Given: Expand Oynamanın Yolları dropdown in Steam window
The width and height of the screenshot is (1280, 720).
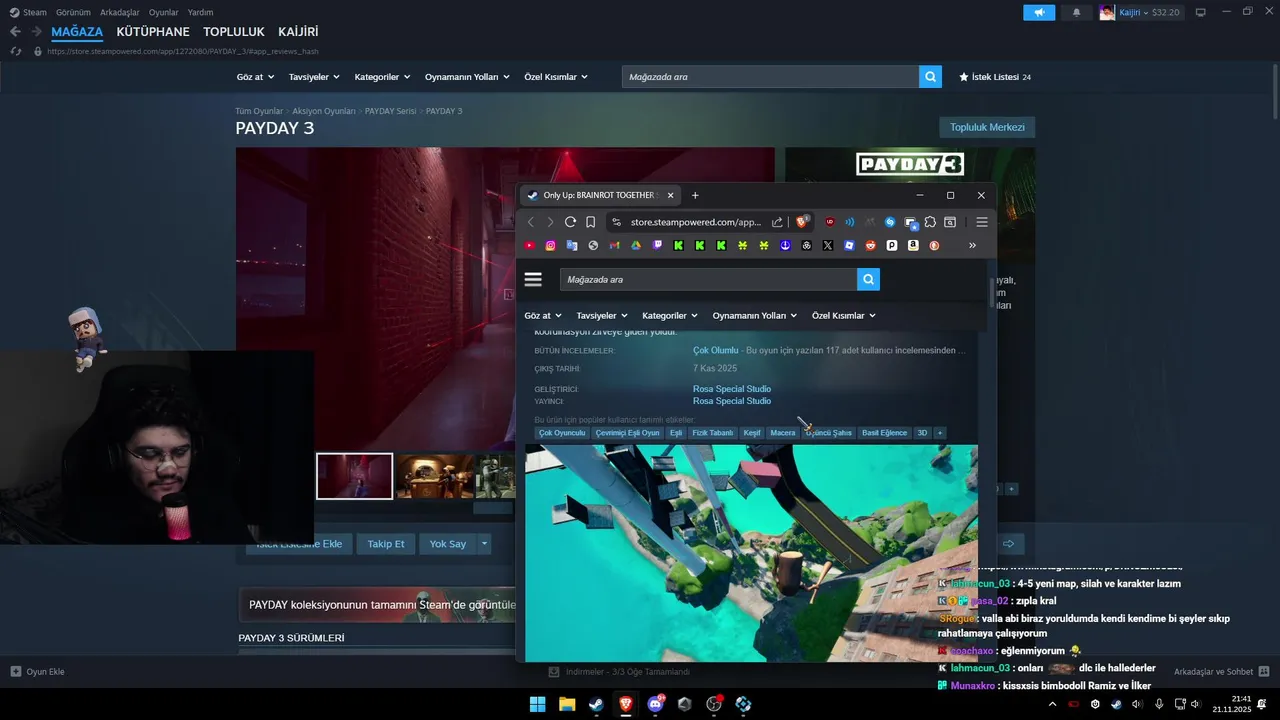Looking at the screenshot, I should (x=467, y=77).
